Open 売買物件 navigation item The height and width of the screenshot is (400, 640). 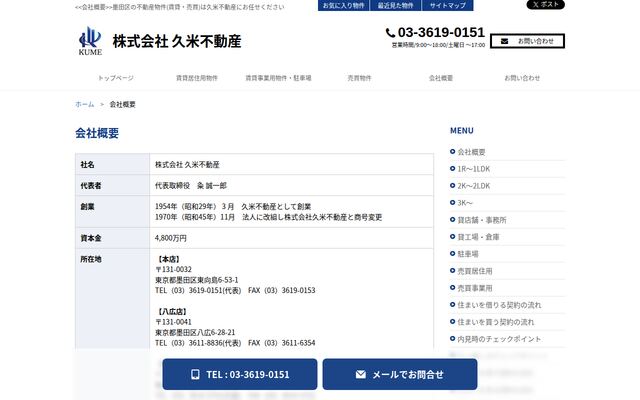(359, 78)
